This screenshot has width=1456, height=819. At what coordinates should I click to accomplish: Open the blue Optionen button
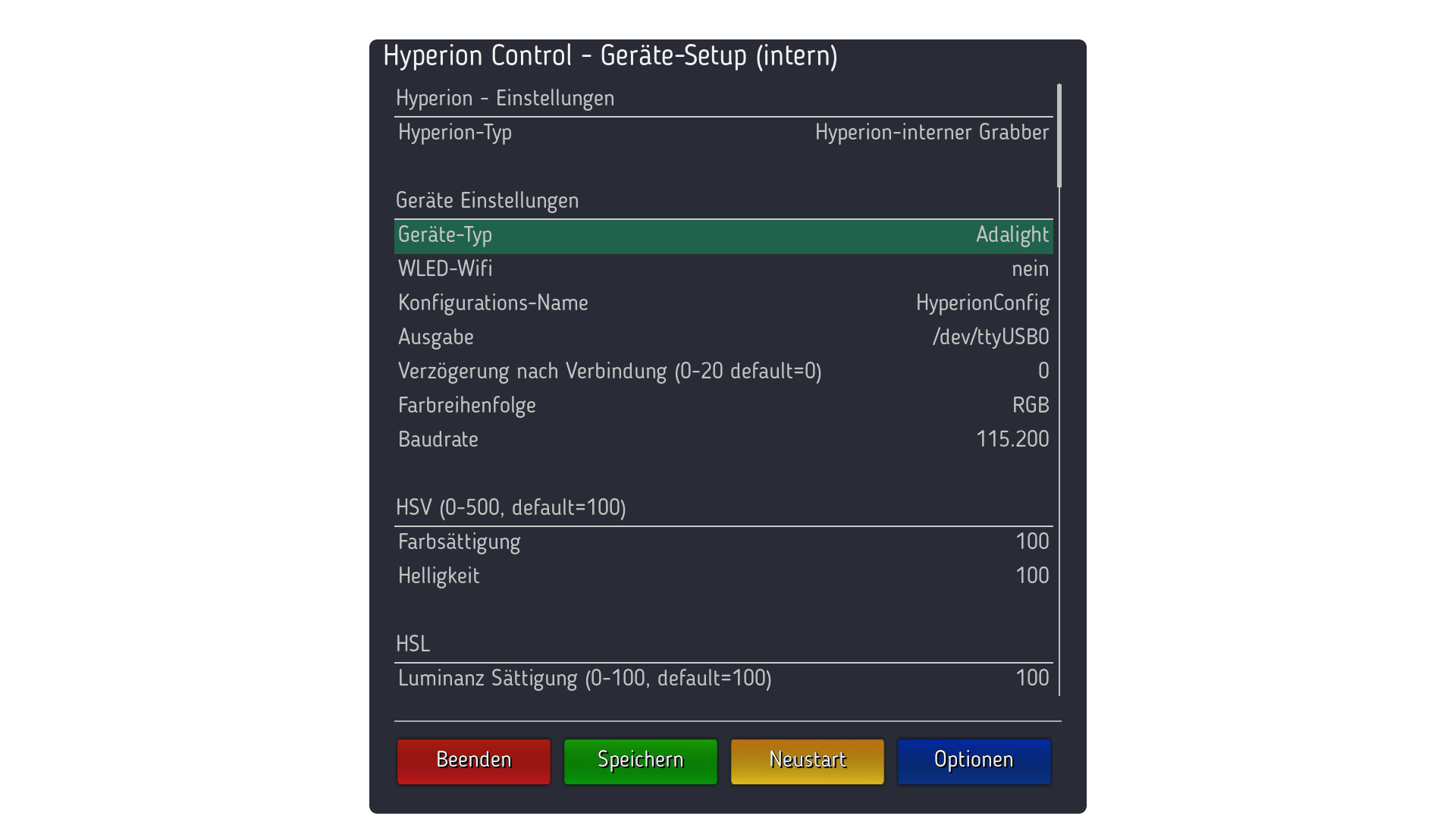(x=974, y=761)
